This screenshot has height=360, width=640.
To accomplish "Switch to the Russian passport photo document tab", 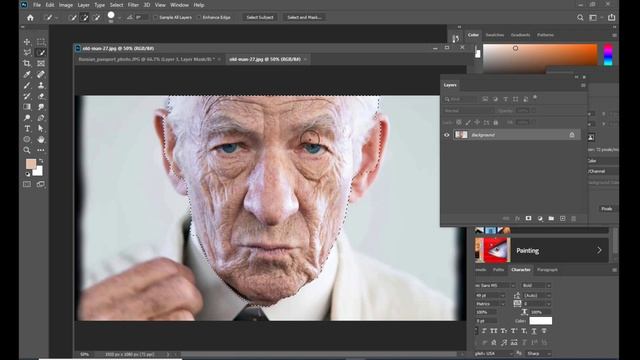I will tap(147, 60).
